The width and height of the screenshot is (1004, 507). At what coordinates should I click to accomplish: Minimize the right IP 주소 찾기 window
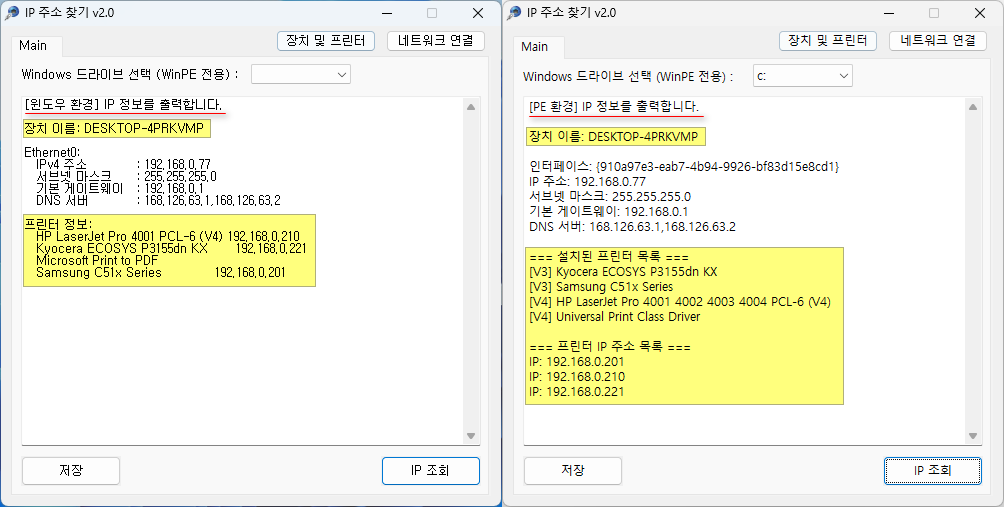[888, 13]
